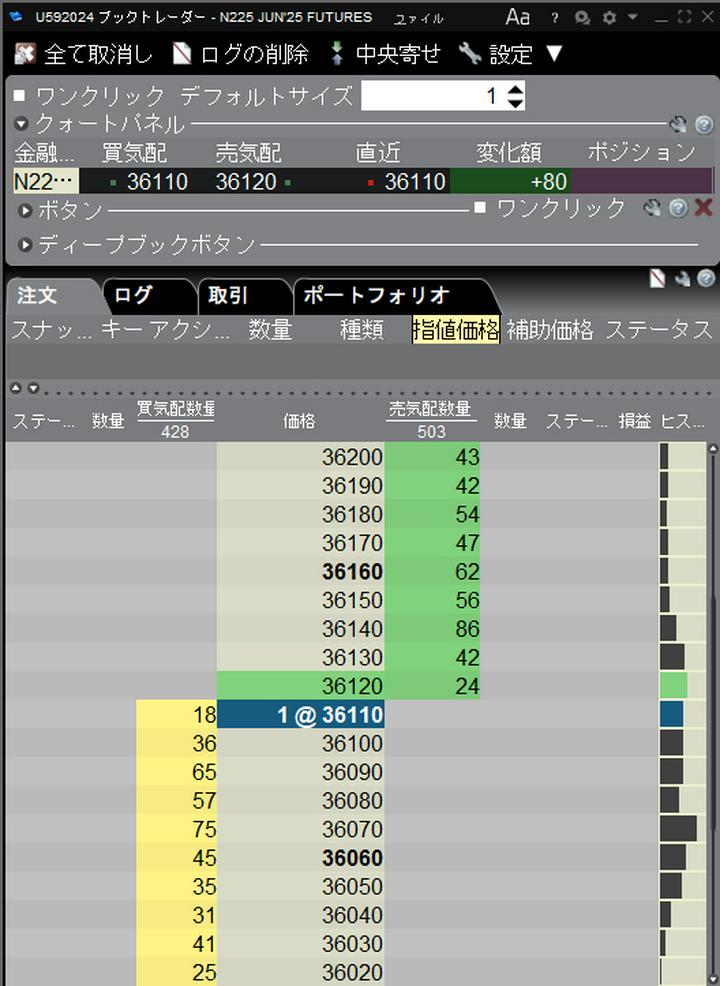Click the 全て取消し cancel-all button

pyautogui.click(x=84, y=54)
